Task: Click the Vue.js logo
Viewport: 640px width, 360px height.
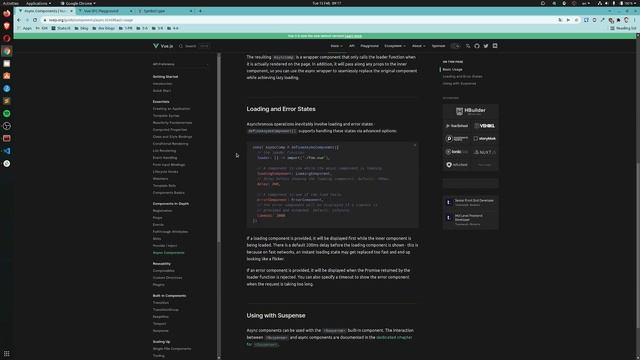Action: 163,46
